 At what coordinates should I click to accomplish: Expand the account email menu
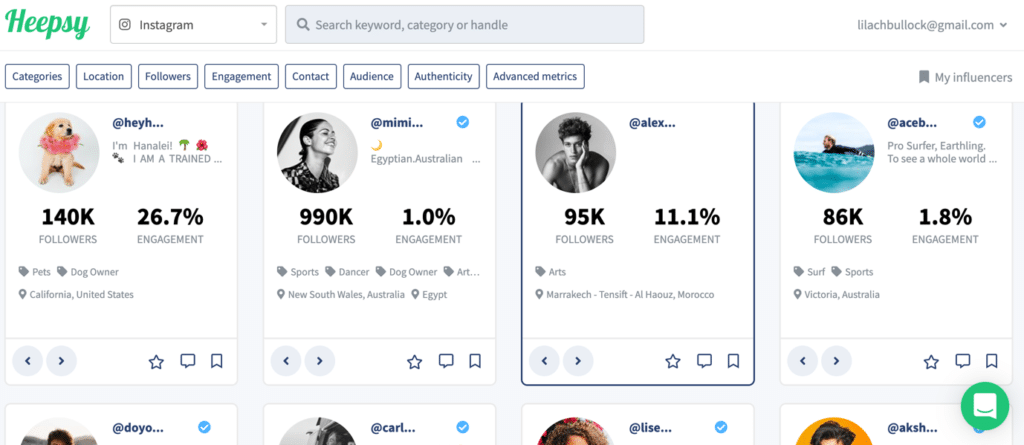coord(932,25)
